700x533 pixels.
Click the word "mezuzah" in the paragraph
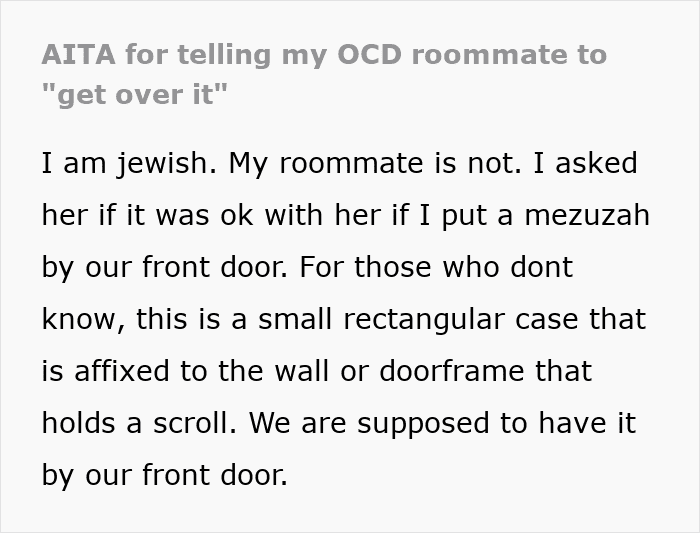tap(587, 215)
